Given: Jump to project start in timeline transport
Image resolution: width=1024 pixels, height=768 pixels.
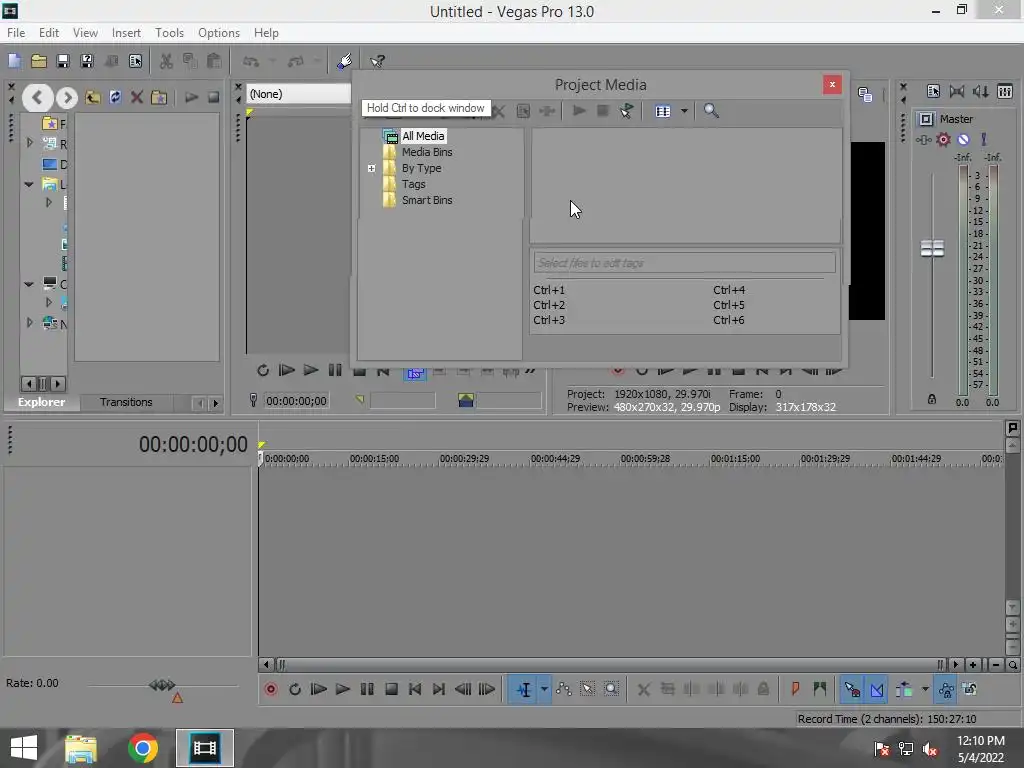Looking at the screenshot, I should pos(415,690).
